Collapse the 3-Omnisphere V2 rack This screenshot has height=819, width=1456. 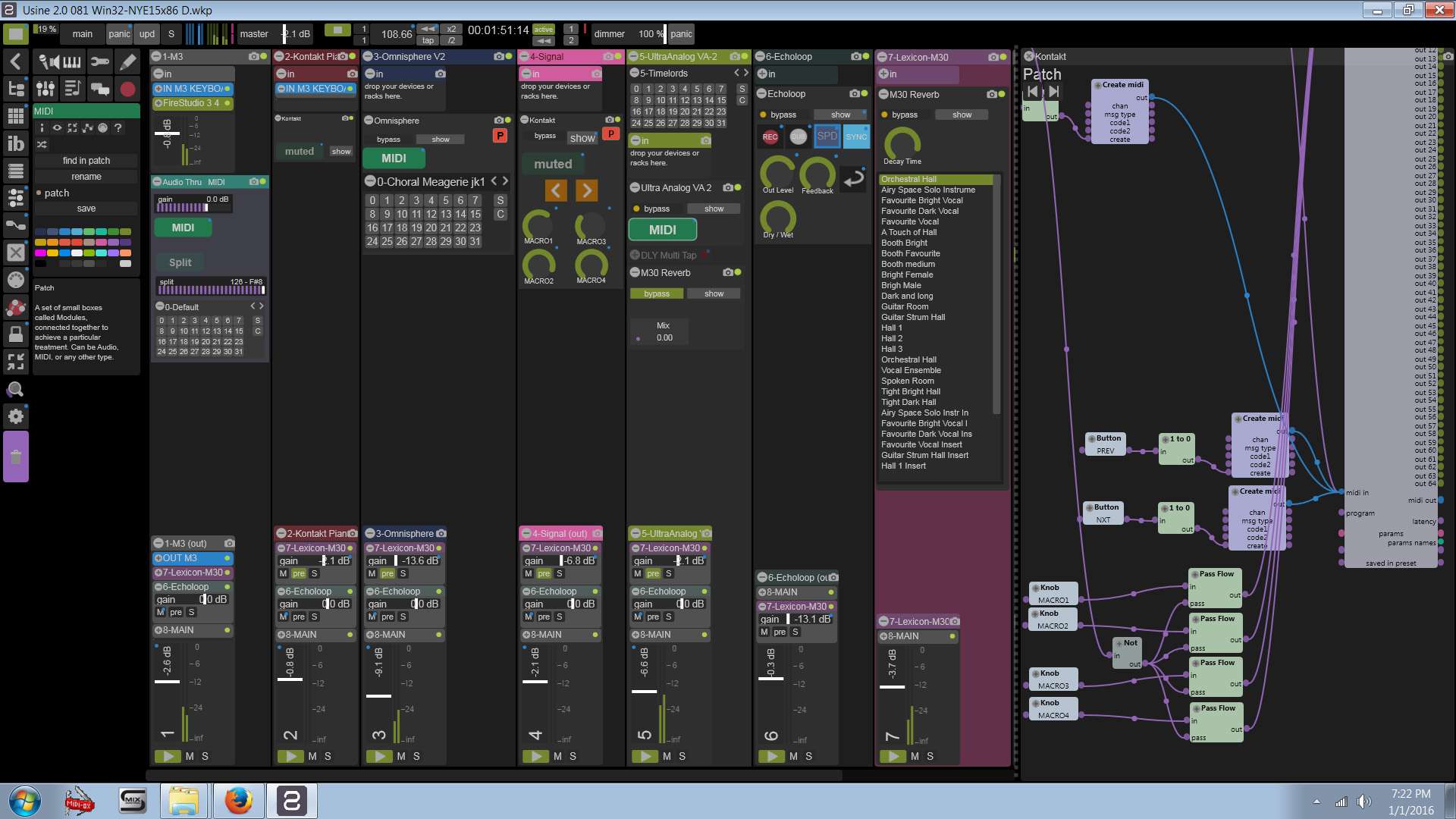[x=368, y=57]
